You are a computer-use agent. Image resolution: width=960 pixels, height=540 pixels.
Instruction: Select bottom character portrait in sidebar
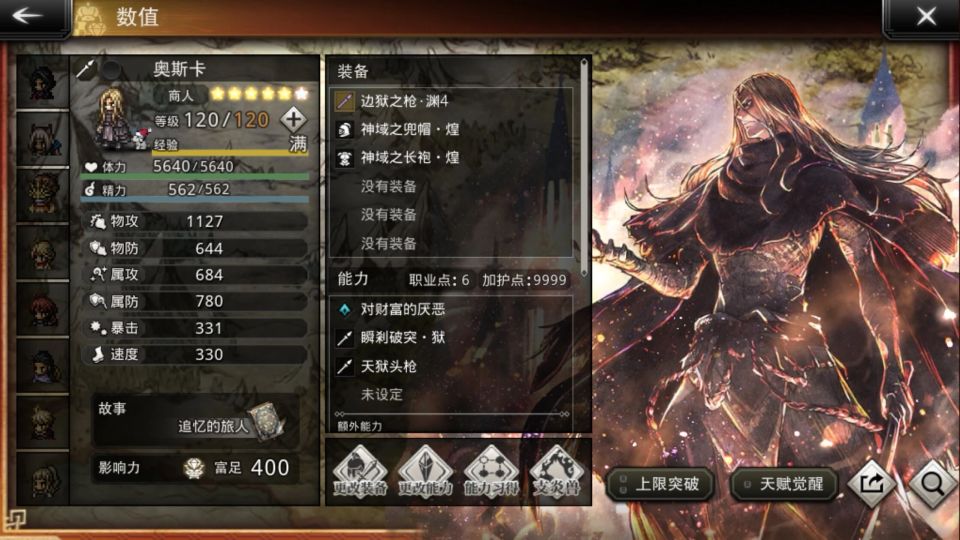(x=42, y=478)
